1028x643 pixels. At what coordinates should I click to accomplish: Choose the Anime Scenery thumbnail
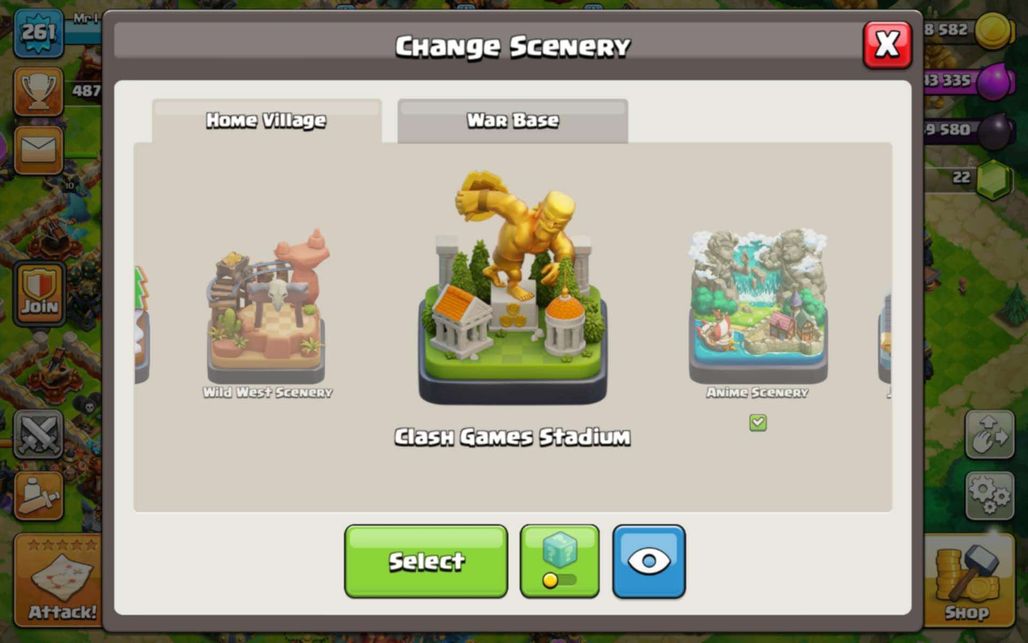(x=758, y=307)
